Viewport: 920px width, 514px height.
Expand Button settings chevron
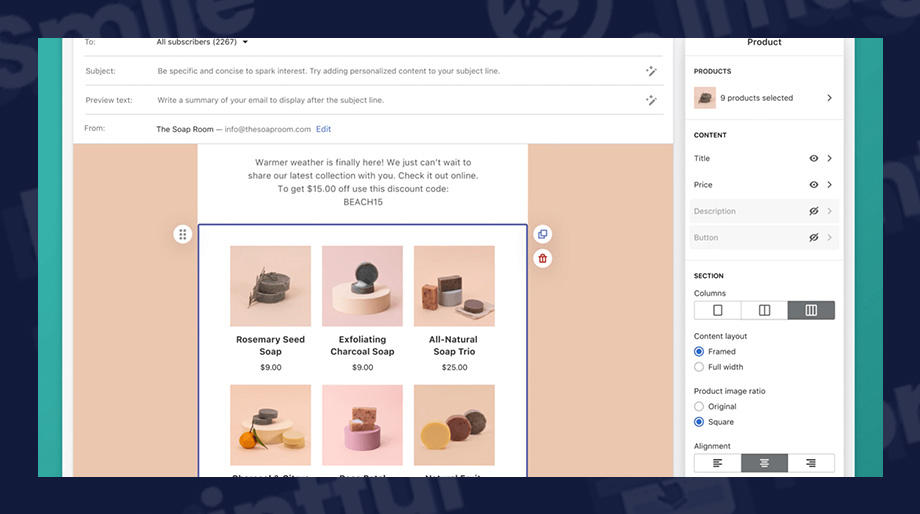pyautogui.click(x=829, y=238)
